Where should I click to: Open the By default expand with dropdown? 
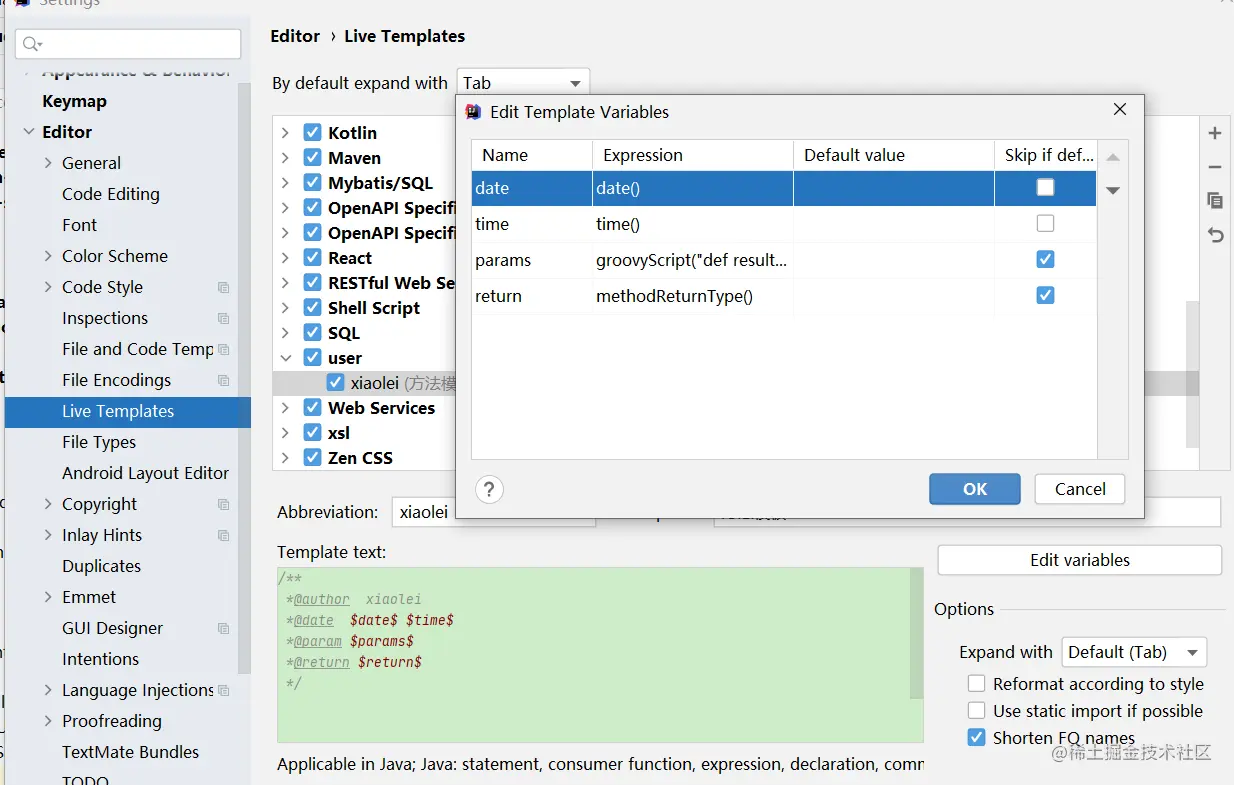(x=523, y=83)
